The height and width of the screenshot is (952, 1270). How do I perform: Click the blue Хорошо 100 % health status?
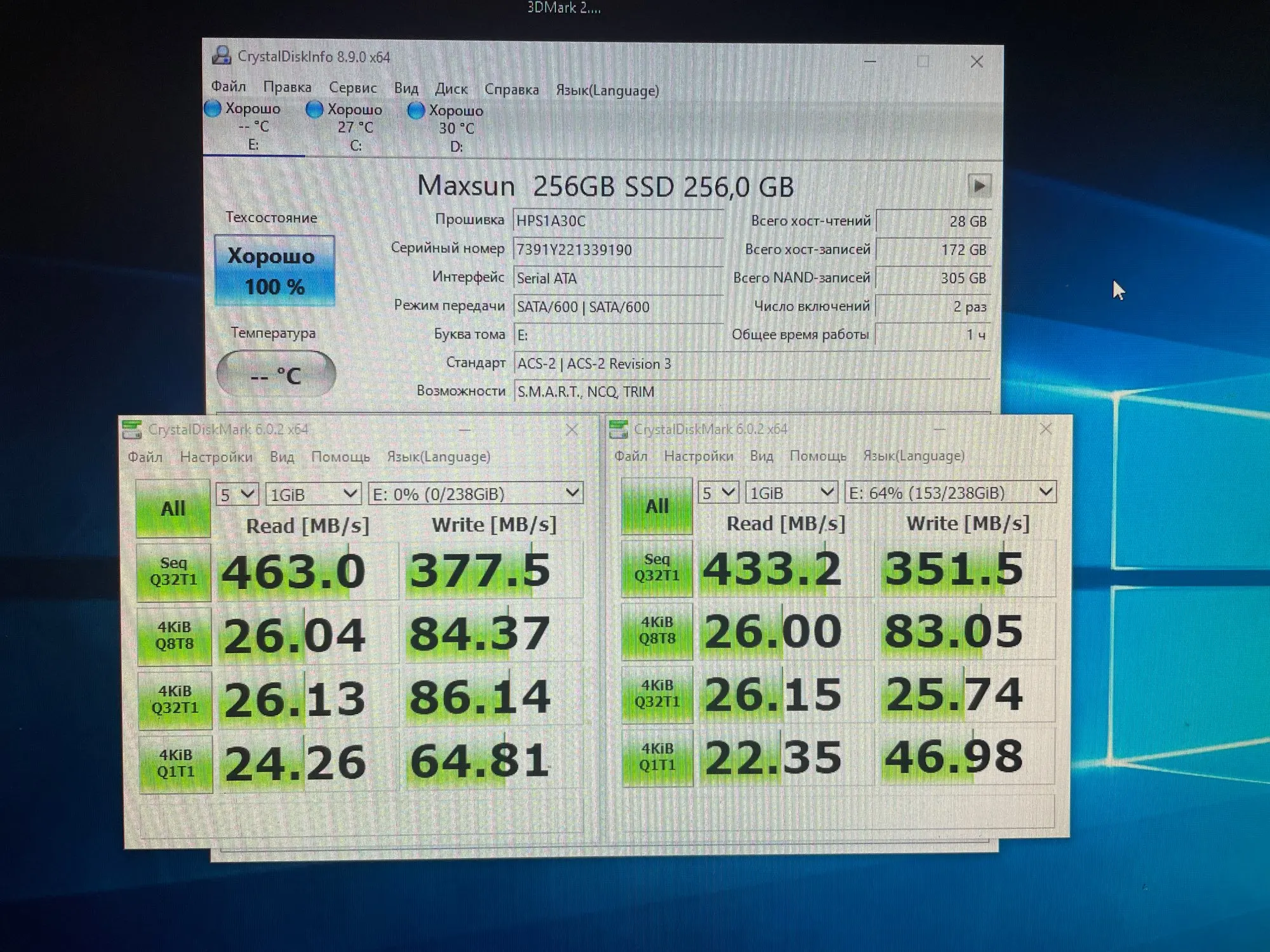point(274,271)
